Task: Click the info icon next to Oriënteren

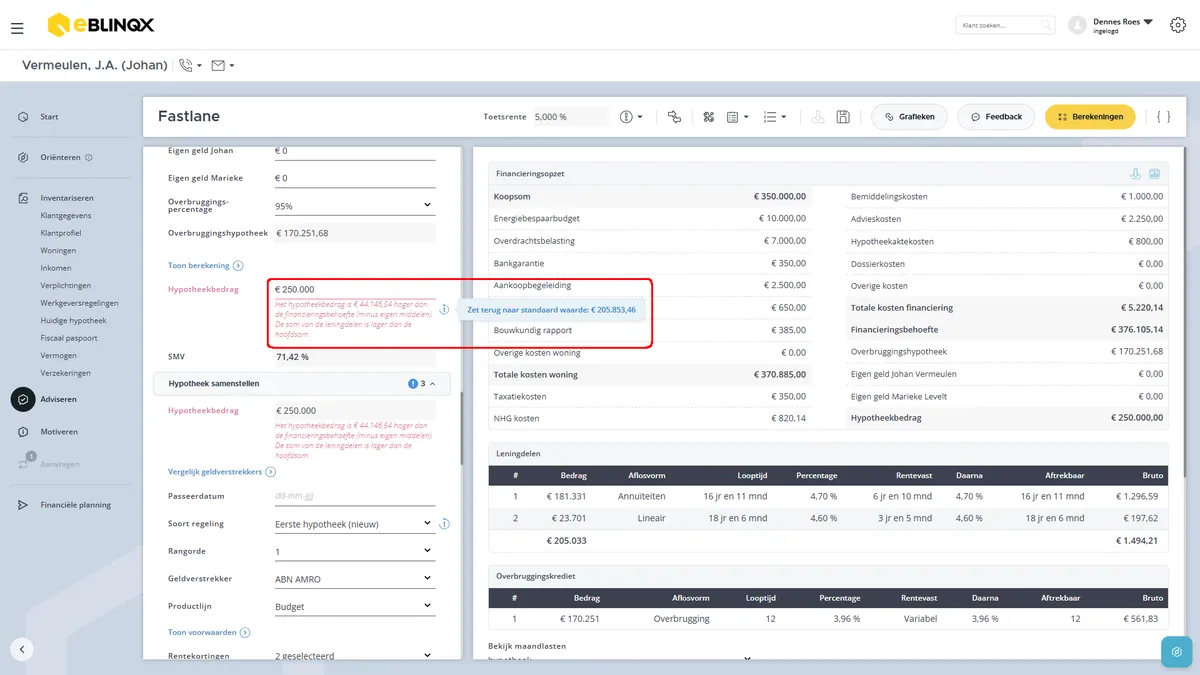Action: [x=89, y=157]
